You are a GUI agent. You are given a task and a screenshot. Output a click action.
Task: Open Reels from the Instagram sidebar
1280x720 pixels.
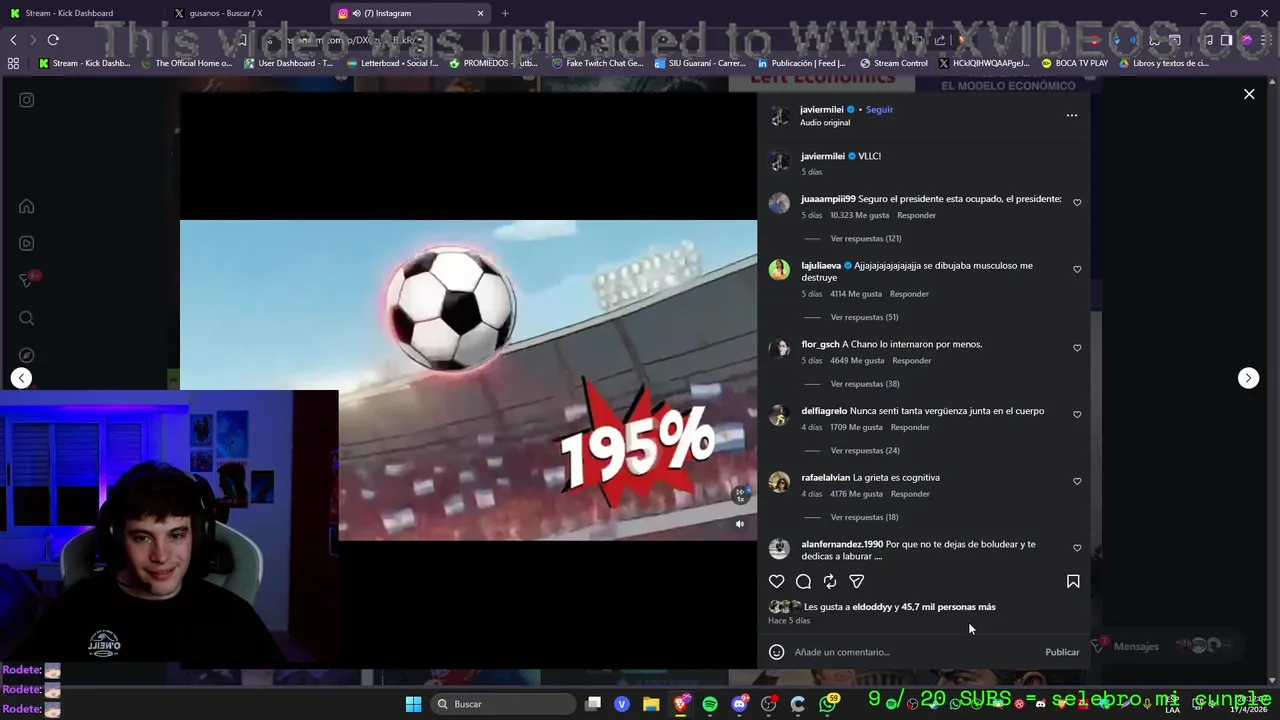(27, 243)
